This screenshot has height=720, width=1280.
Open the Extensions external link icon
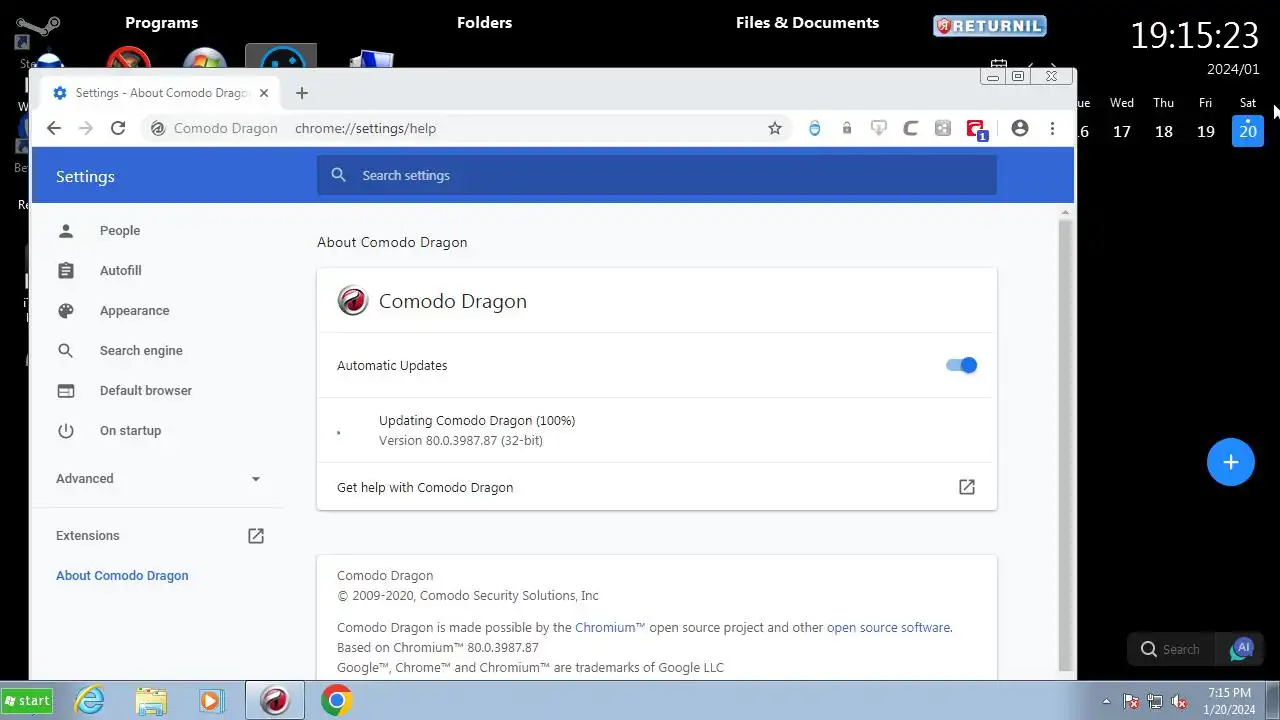click(256, 536)
